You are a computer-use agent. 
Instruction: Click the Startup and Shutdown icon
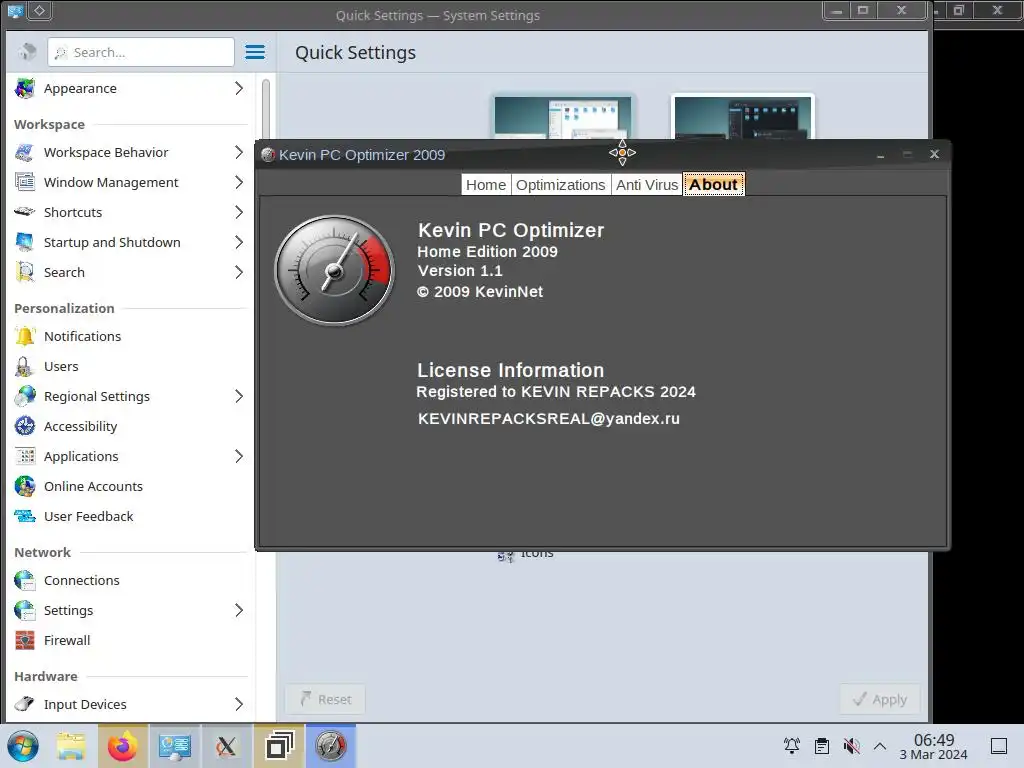click(25, 242)
